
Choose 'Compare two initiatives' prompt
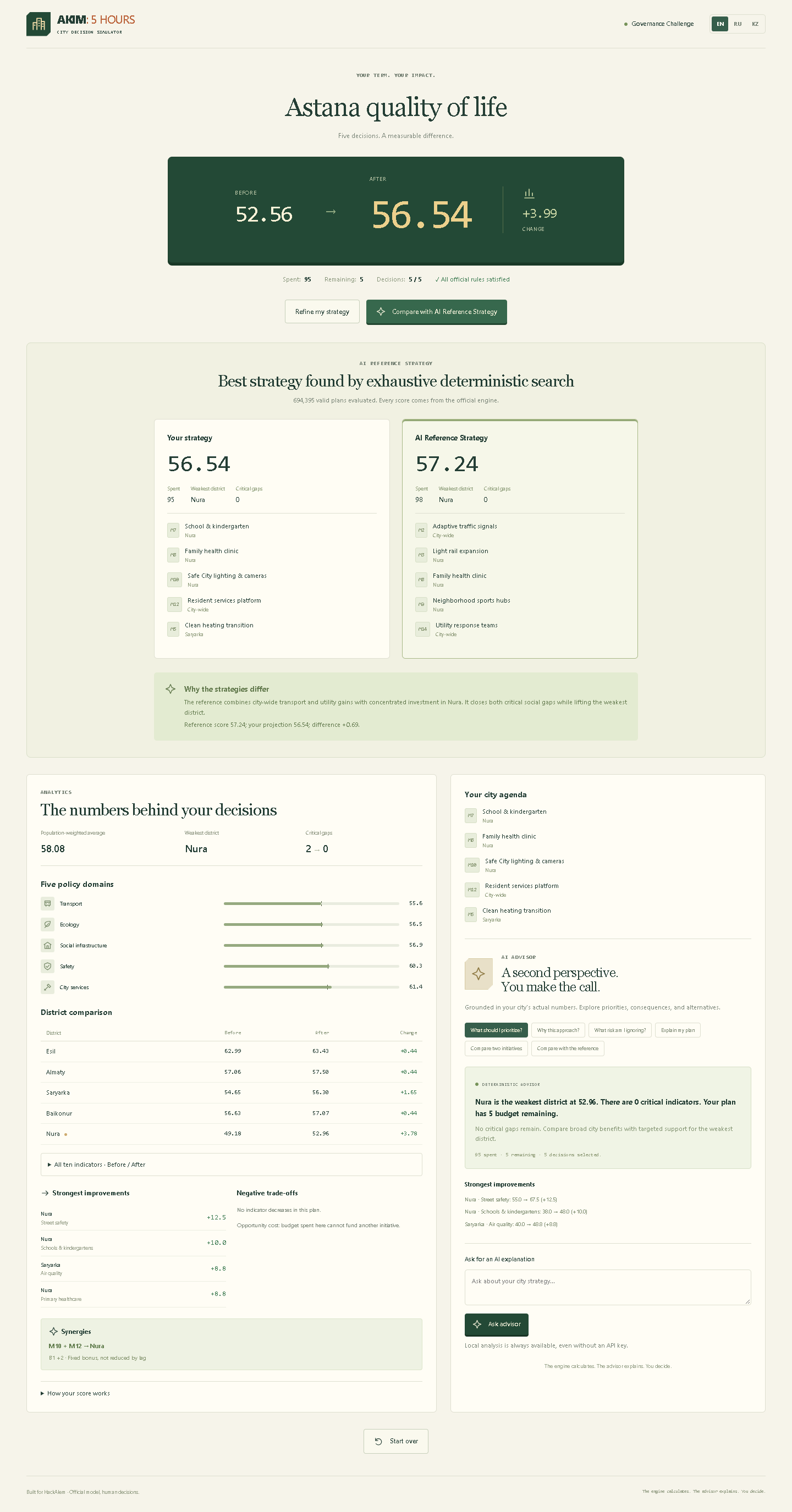click(496, 1049)
